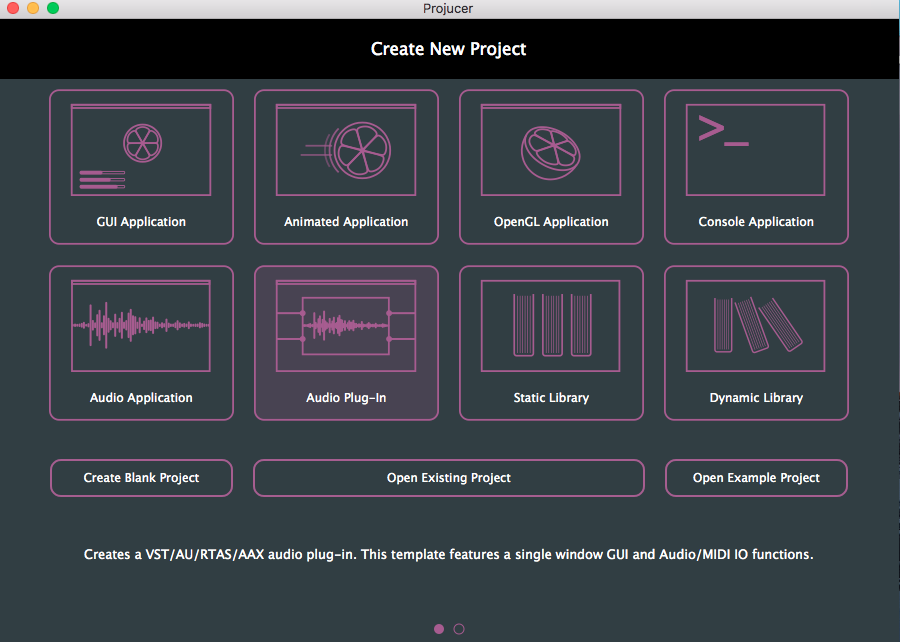
Task: Close the Projucer window with red button
Action: coord(13,8)
